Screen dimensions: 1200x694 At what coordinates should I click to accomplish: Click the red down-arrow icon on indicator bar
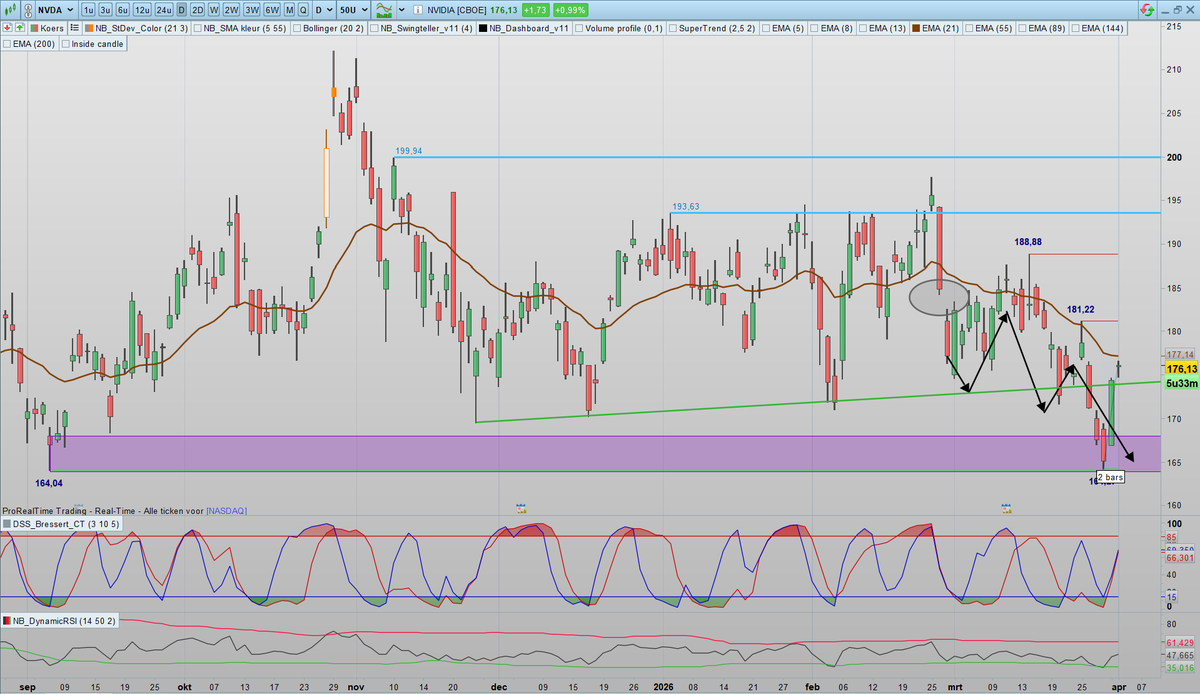8,28
